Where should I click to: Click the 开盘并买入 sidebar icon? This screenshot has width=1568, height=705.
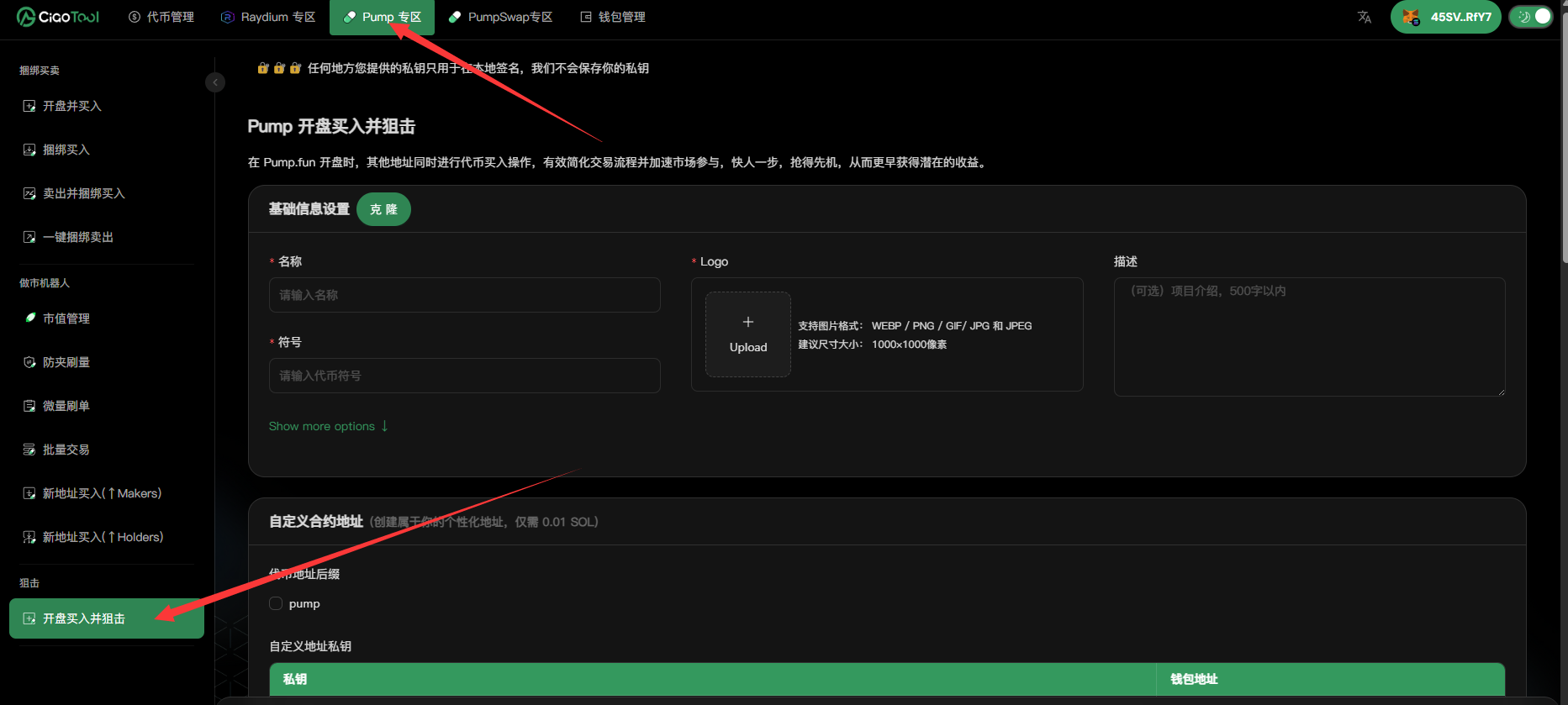pyautogui.click(x=29, y=106)
